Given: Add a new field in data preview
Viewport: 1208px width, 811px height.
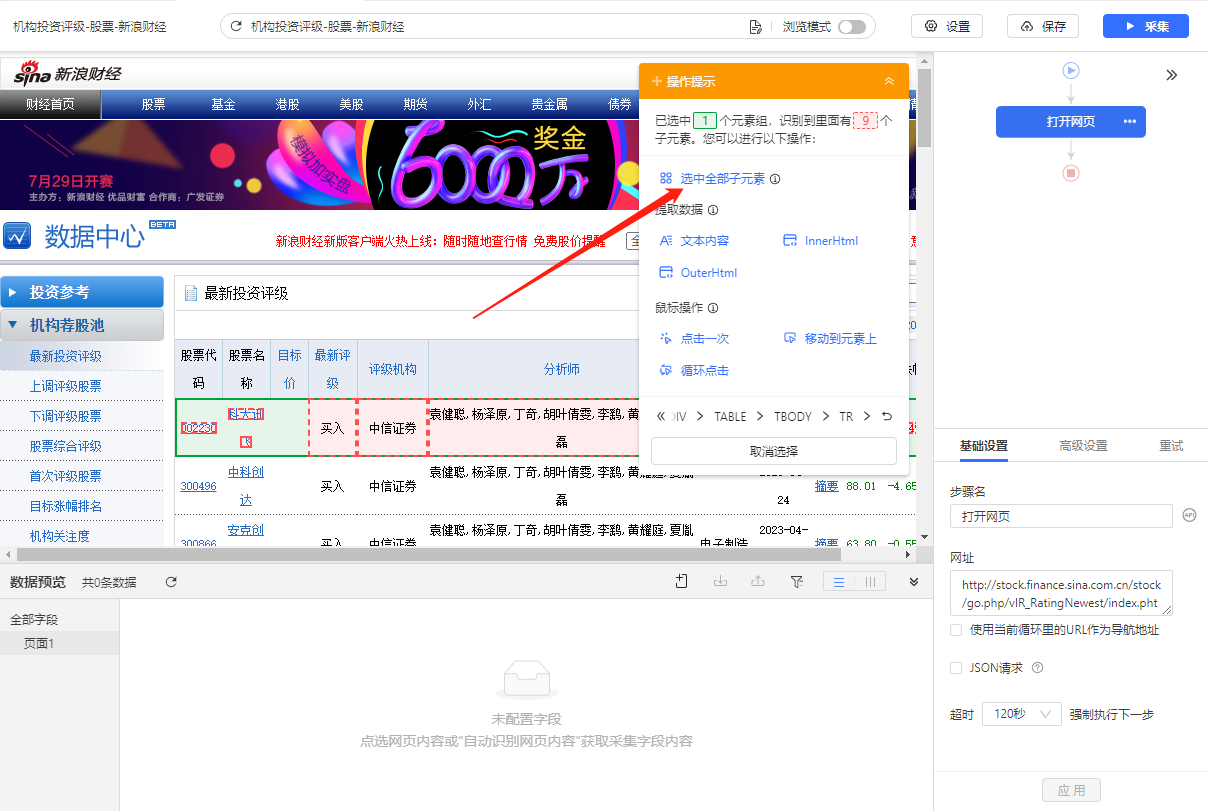Looking at the screenshot, I should tap(682, 582).
